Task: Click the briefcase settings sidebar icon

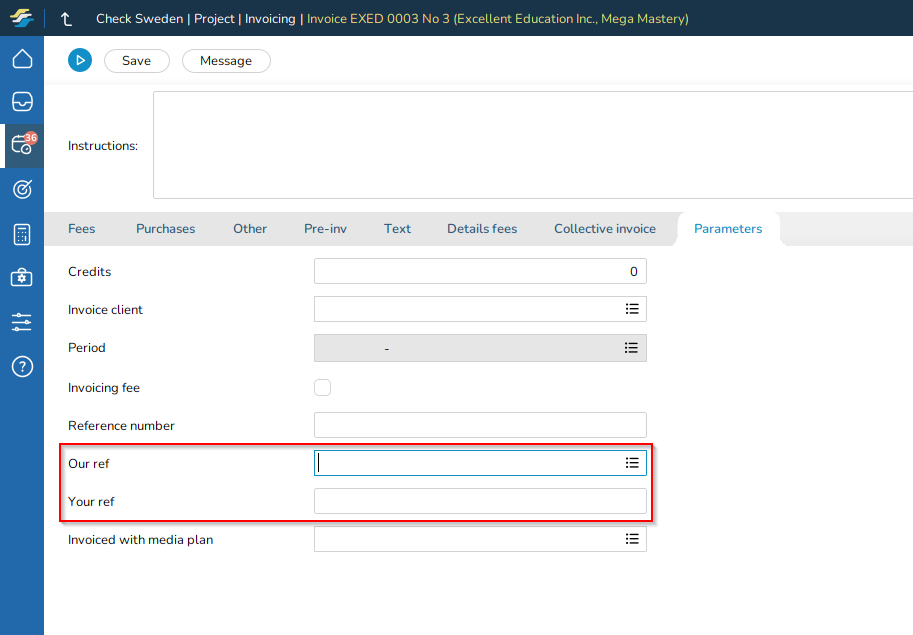Action: 22,278
